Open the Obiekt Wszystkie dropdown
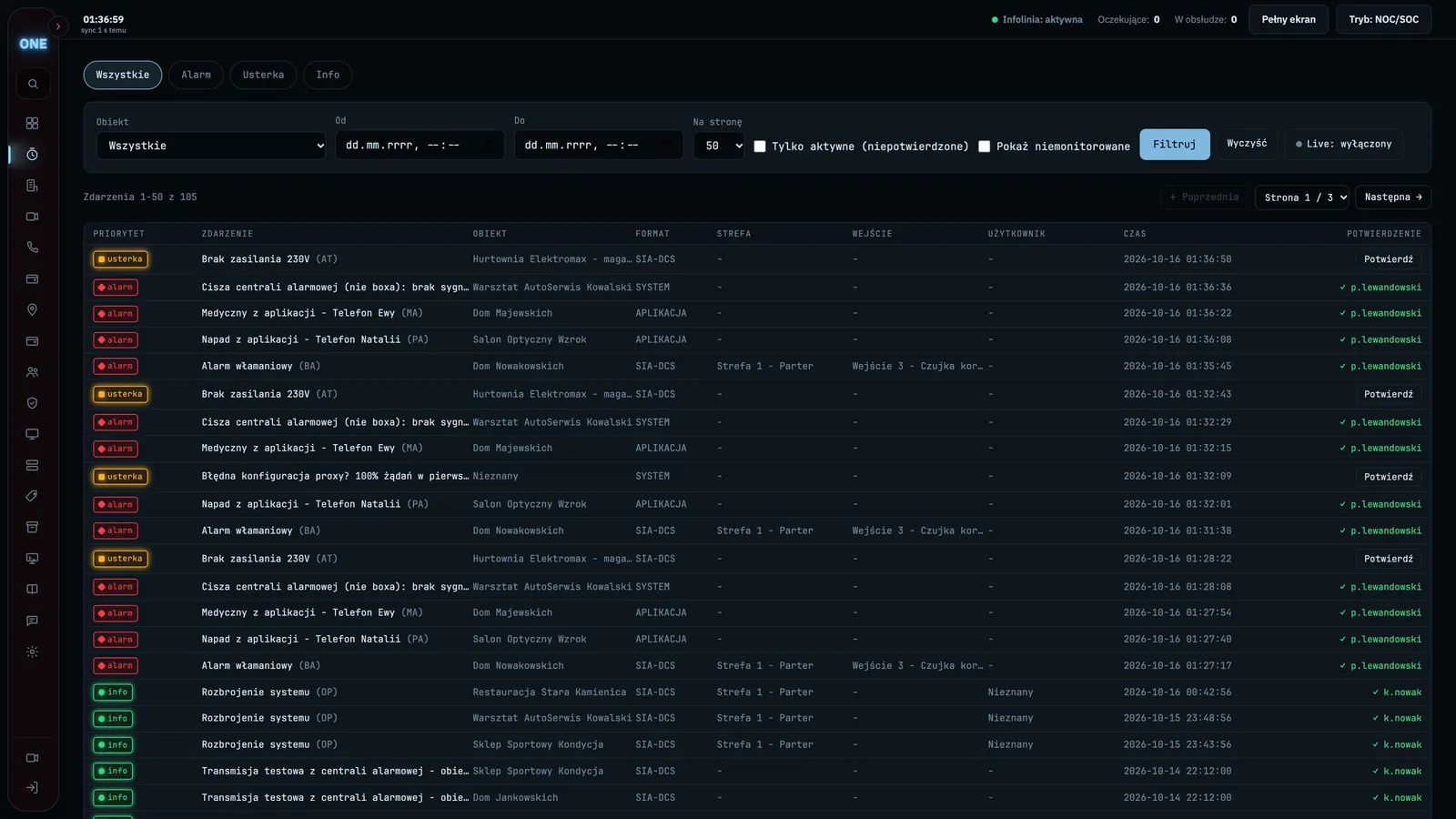The image size is (1456, 819). 211,146
